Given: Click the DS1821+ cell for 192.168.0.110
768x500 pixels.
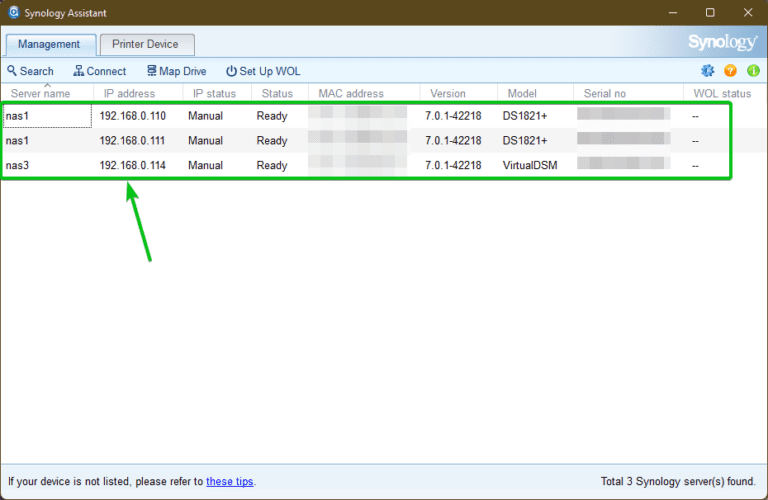Looking at the screenshot, I should (525, 116).
